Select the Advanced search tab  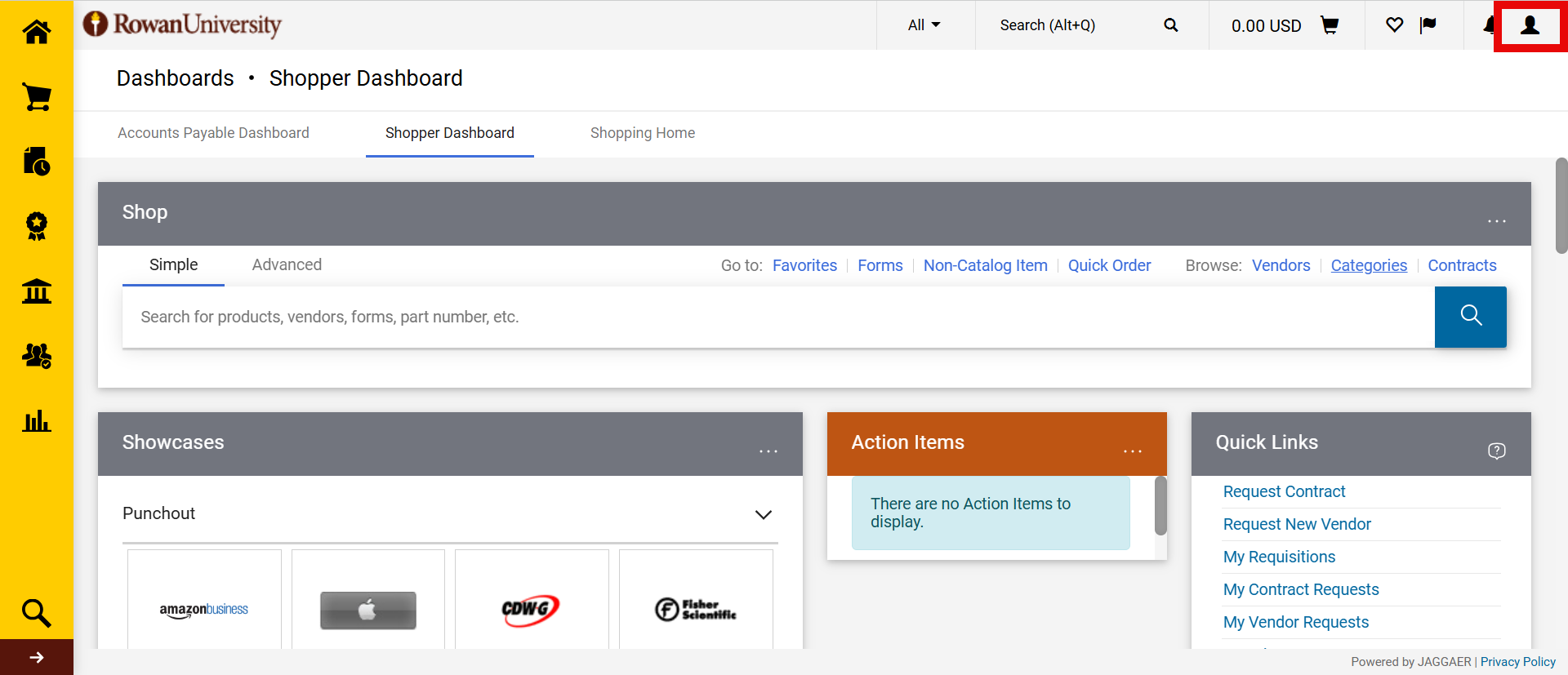tap(287, 264)
